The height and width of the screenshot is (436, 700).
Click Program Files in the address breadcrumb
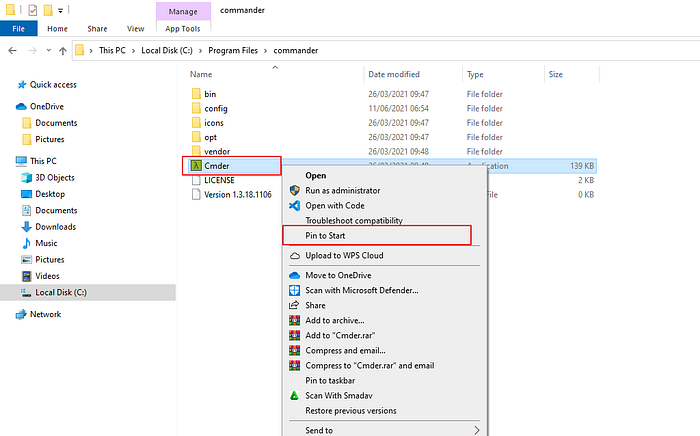[x=233, y=50]
